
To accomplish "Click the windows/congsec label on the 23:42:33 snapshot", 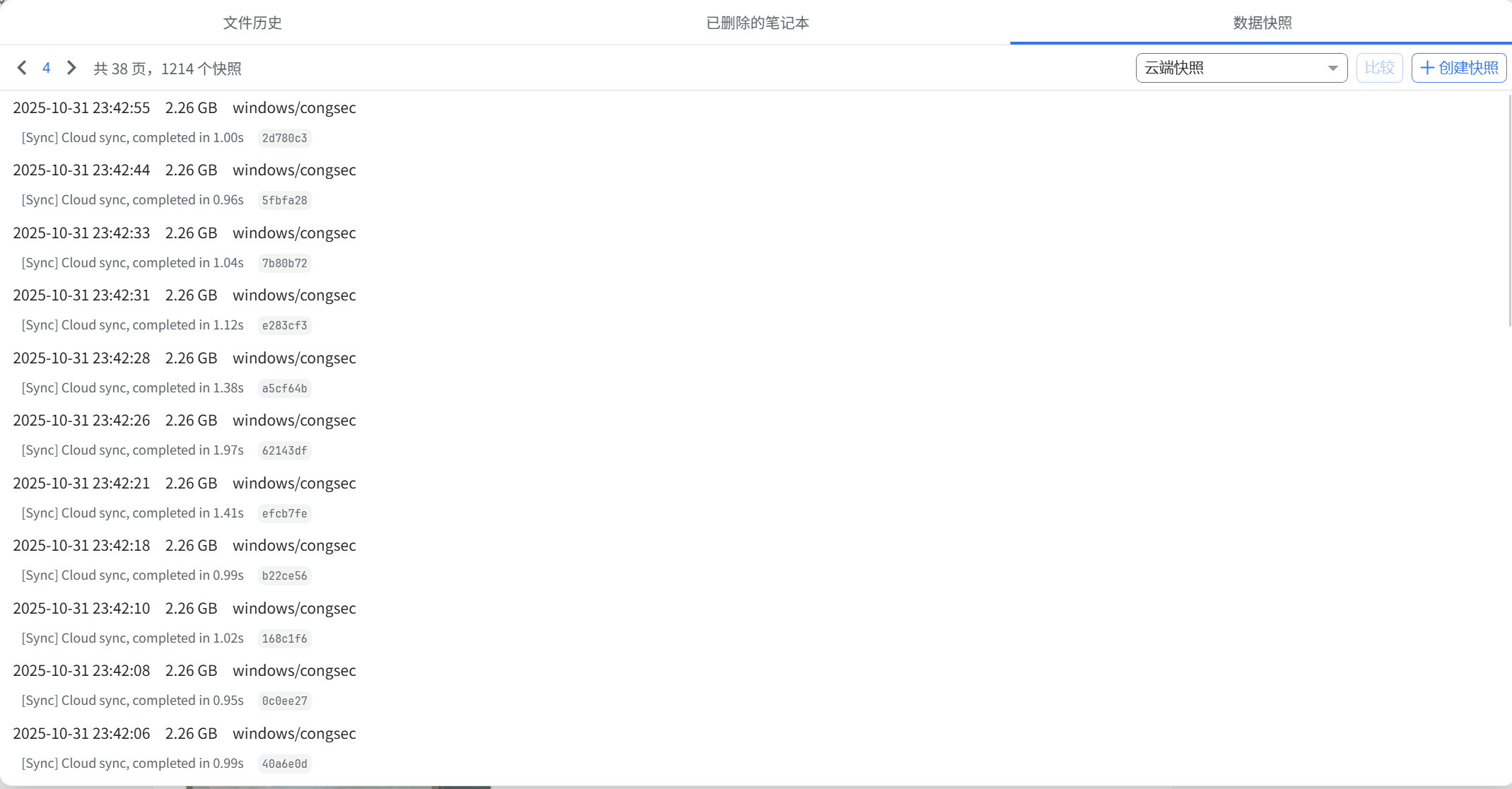I will pyautogui.click(x=294, y=233).
